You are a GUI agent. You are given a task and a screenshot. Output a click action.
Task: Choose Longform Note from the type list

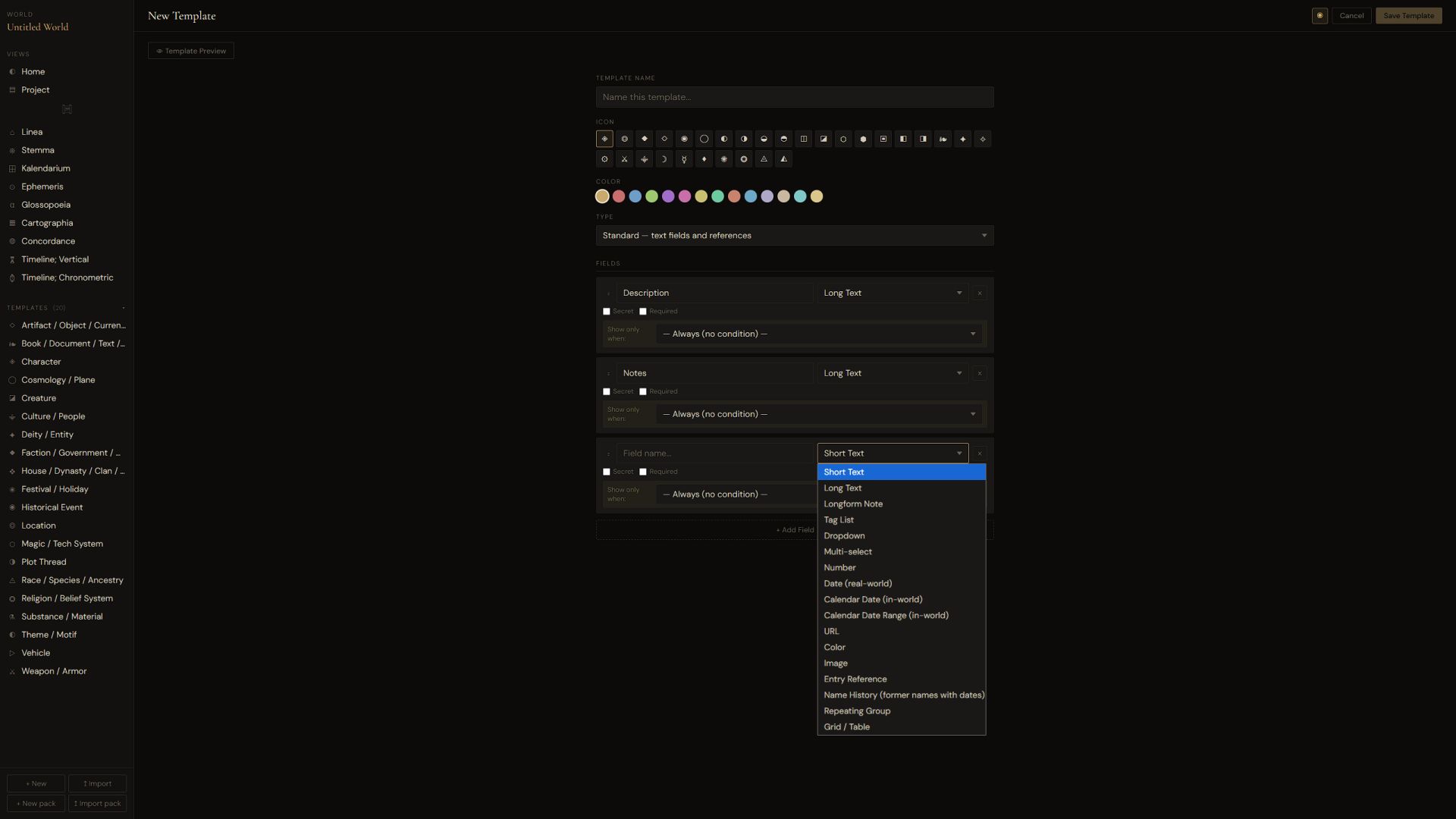901,504
